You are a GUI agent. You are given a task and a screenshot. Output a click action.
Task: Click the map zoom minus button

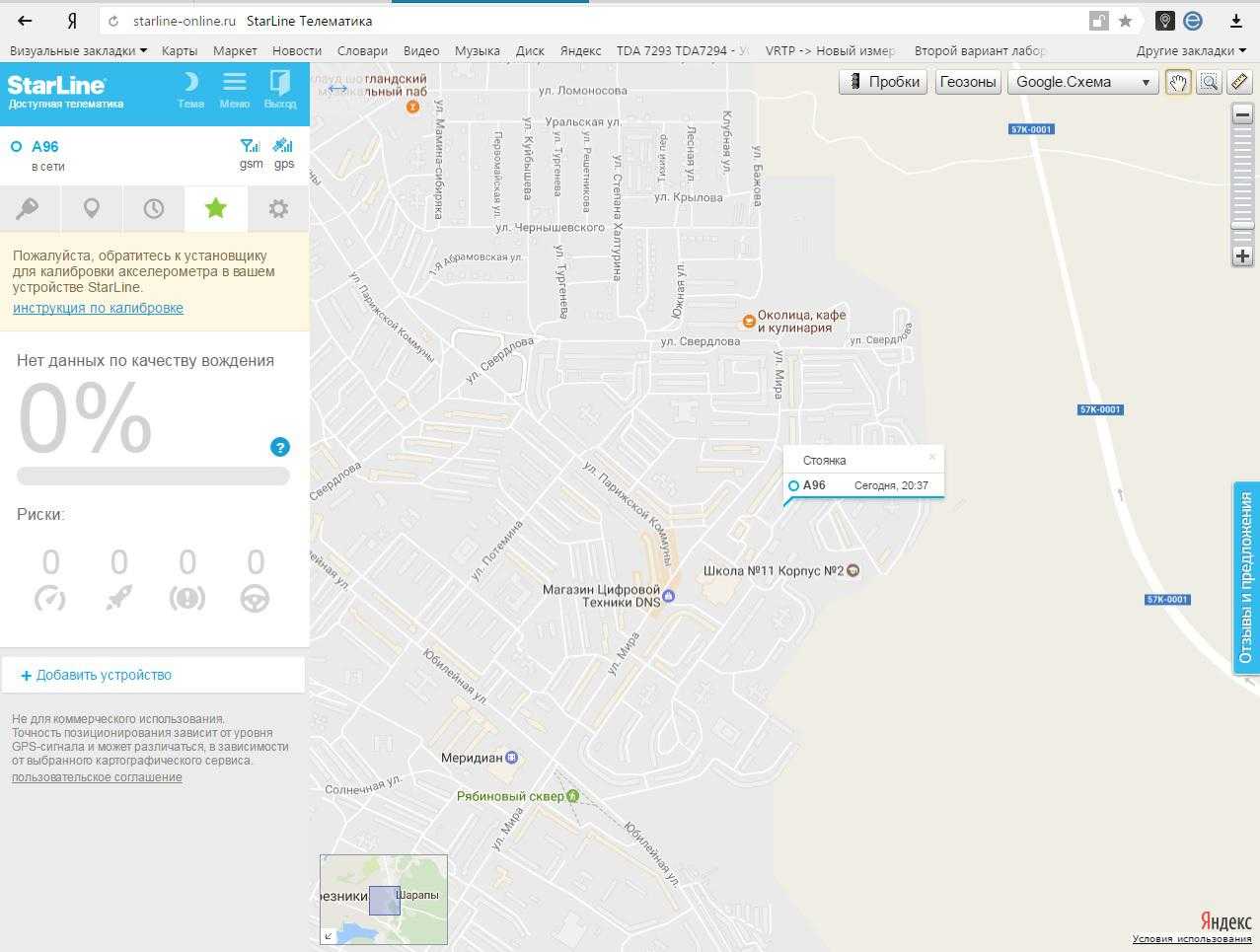1242,114
